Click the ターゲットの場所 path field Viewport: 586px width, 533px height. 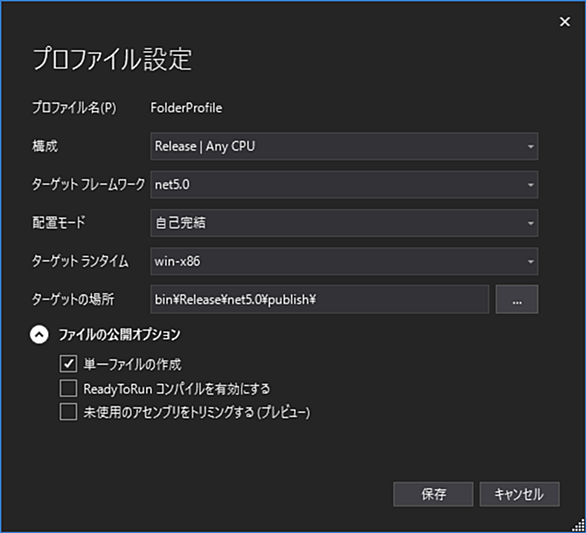click(320, 299)
